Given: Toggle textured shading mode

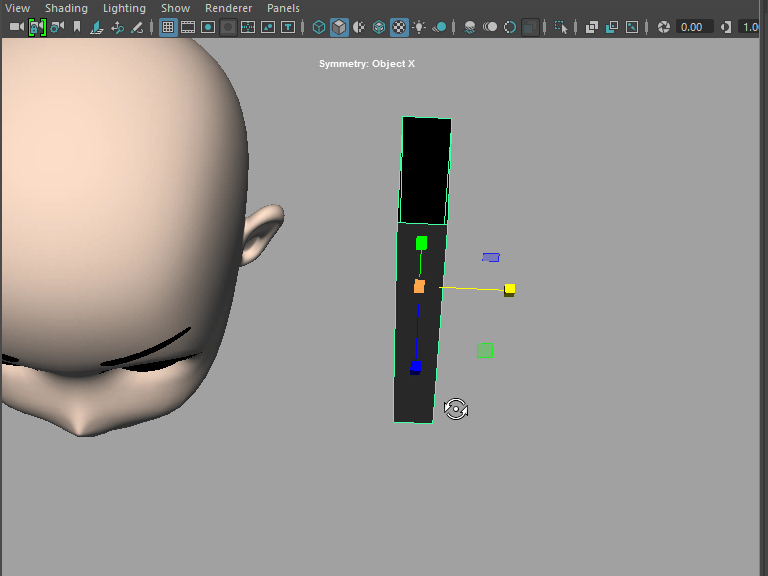Looking at the screenshot, I should click(x=399, y=27).
